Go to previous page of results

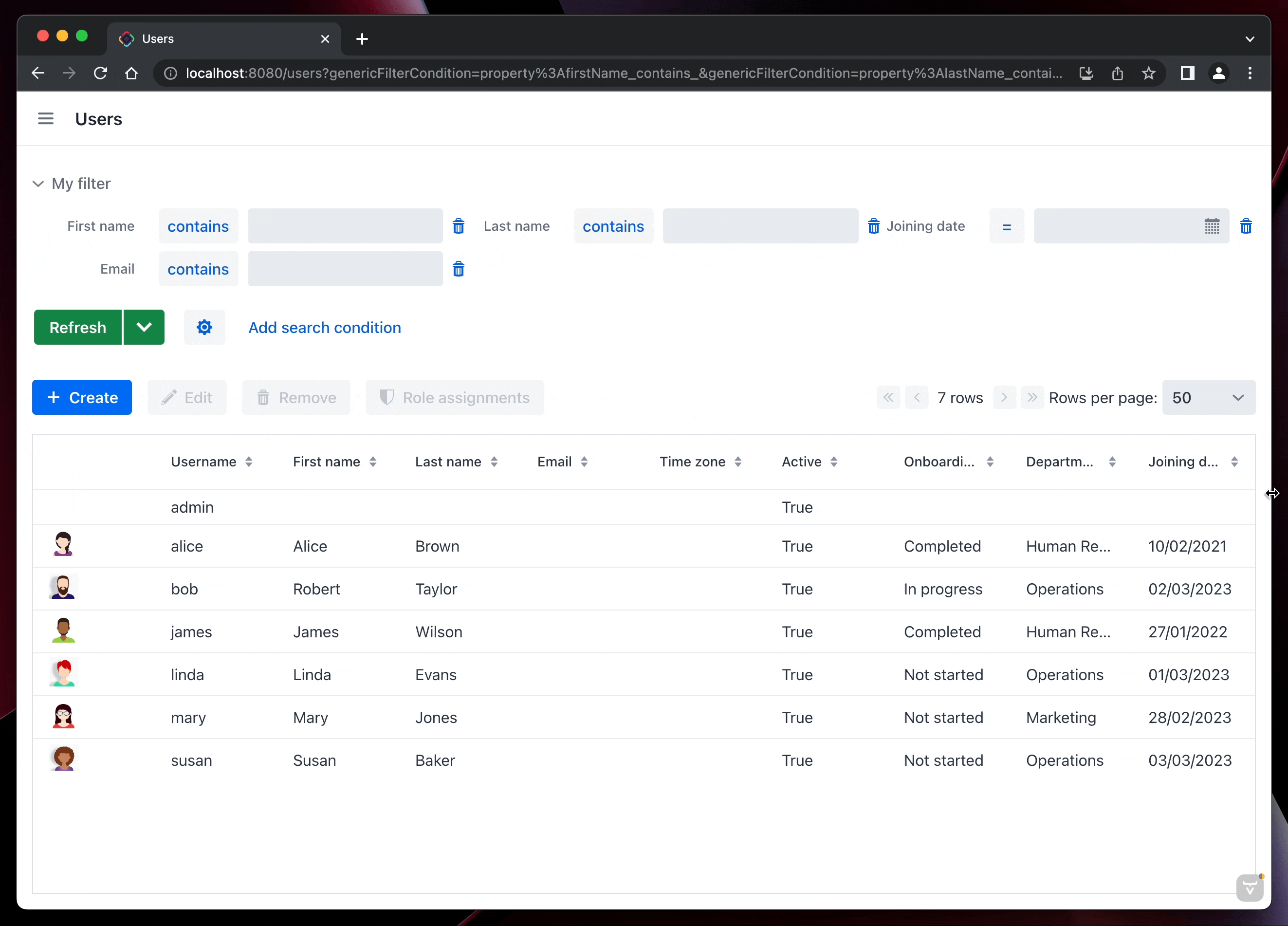pyautogui.click(x=917, y=398)
